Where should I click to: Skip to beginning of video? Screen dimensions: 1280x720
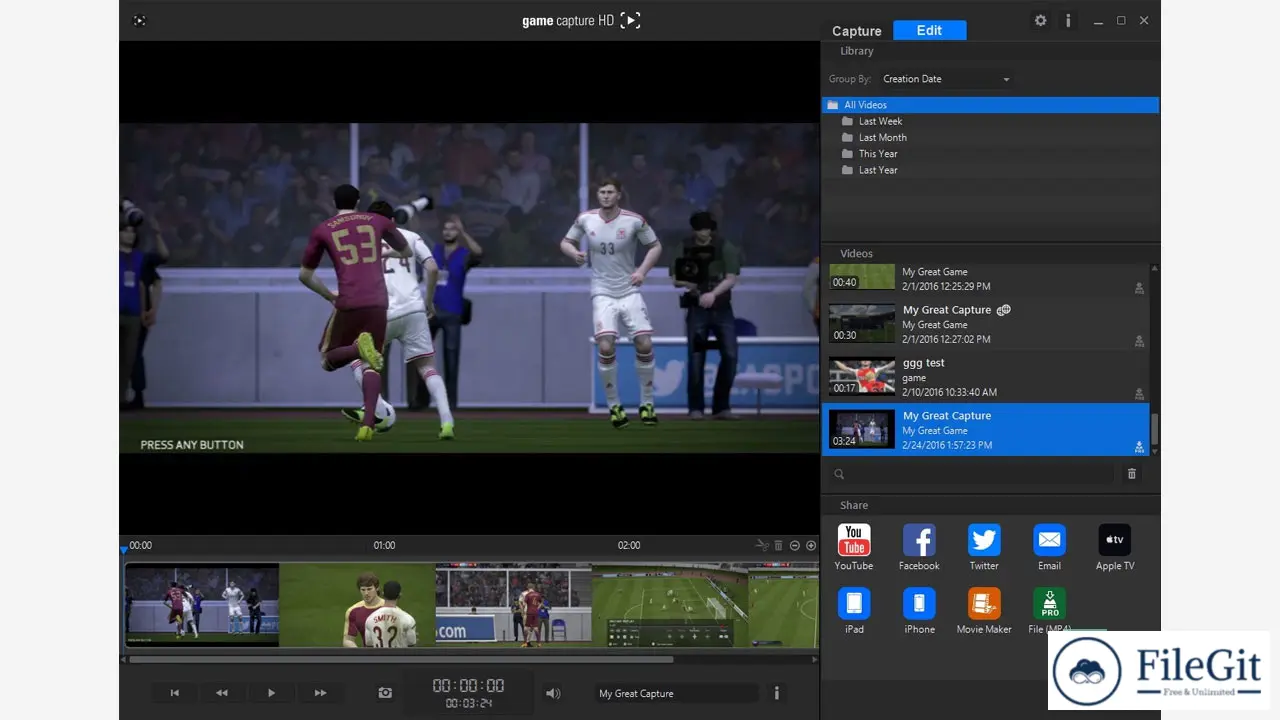tap(175, 692)
